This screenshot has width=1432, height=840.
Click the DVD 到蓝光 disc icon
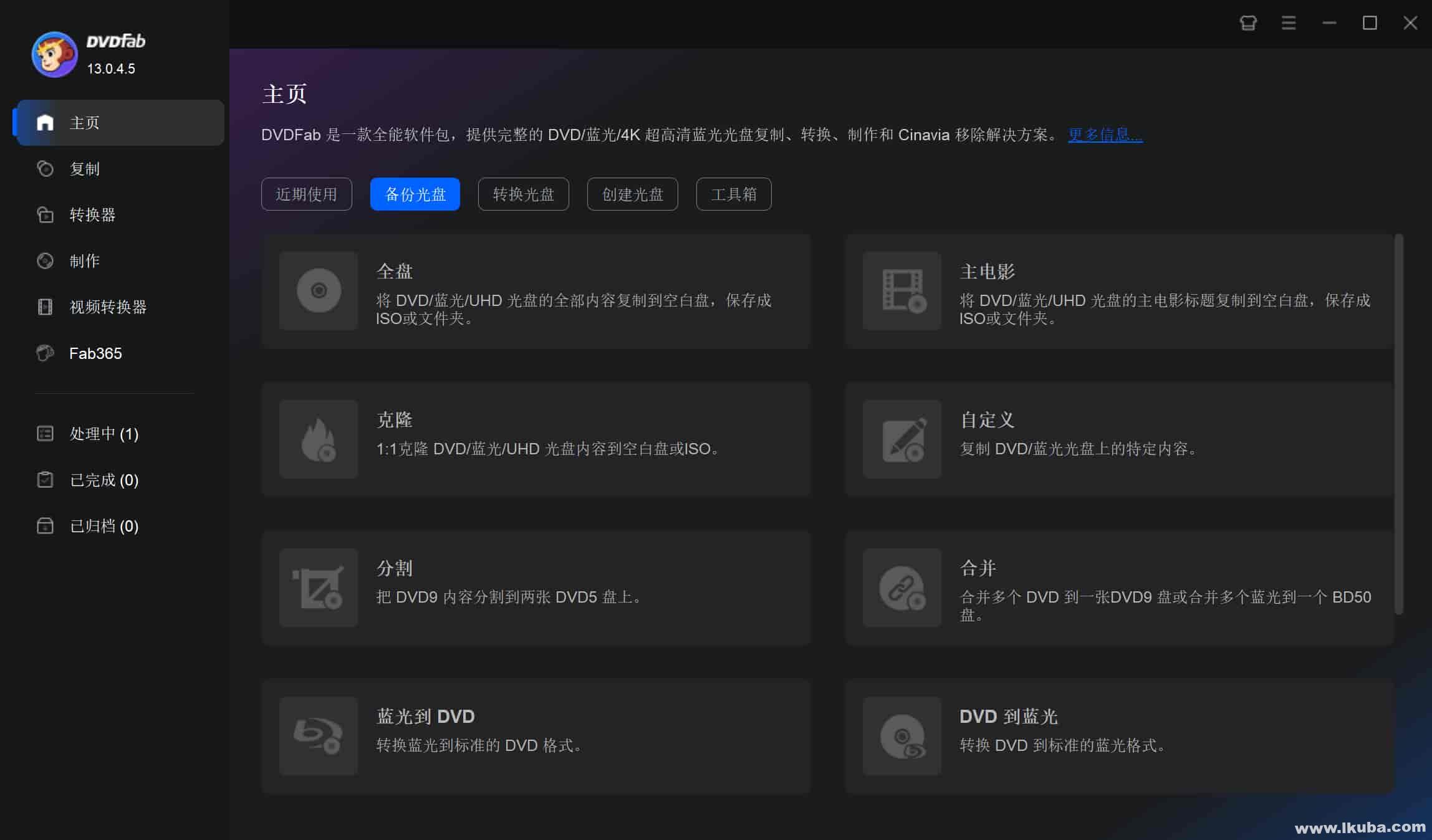coord(902,735)
